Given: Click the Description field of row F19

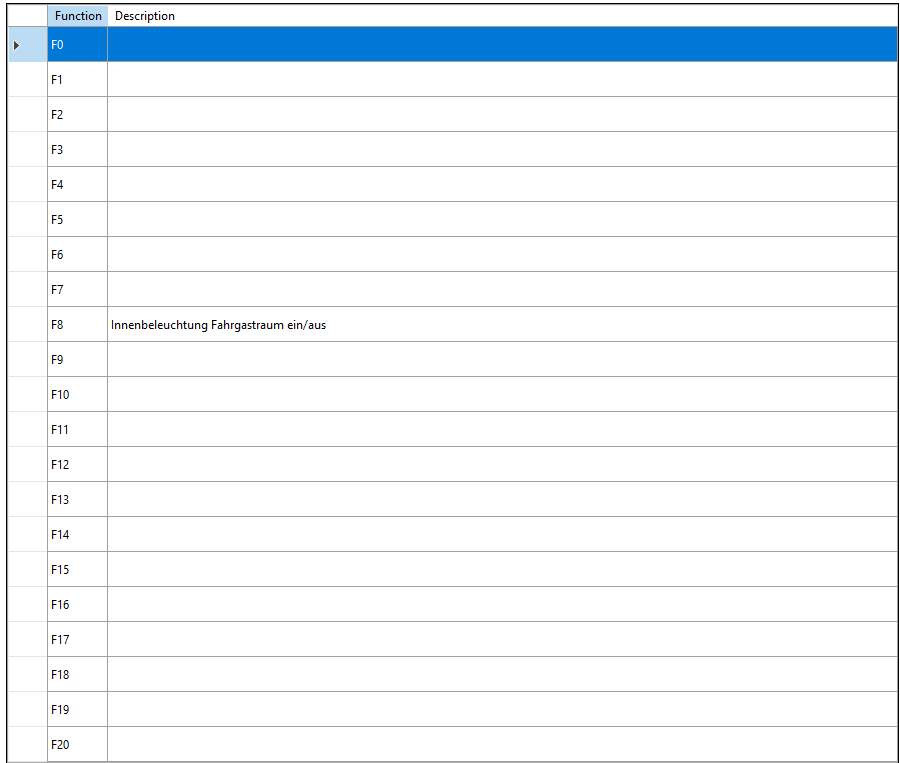Looking at the screenshot, I should click(500, 710).
